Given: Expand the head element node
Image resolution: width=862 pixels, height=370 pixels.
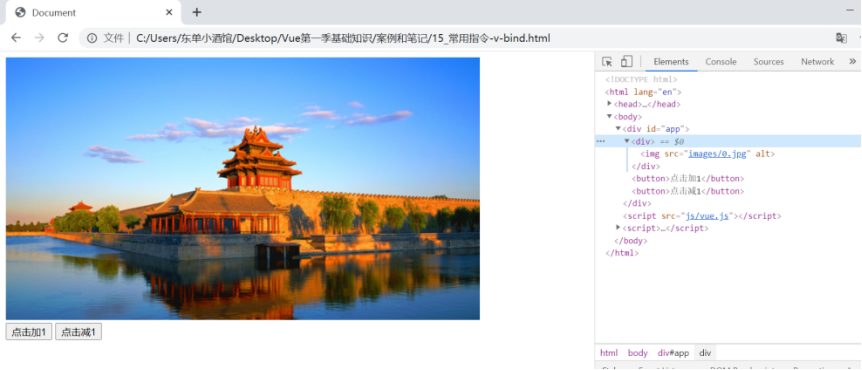Looking at the screenshot, I should pos(609,103).
